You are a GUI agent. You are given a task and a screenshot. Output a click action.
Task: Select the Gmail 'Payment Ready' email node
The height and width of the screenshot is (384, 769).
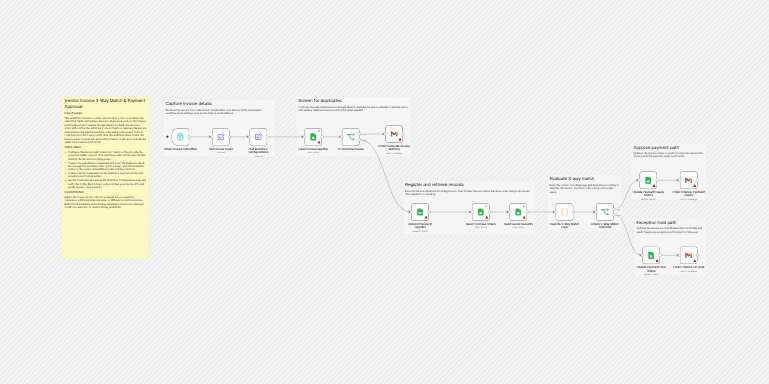click(x=689, y=180)
